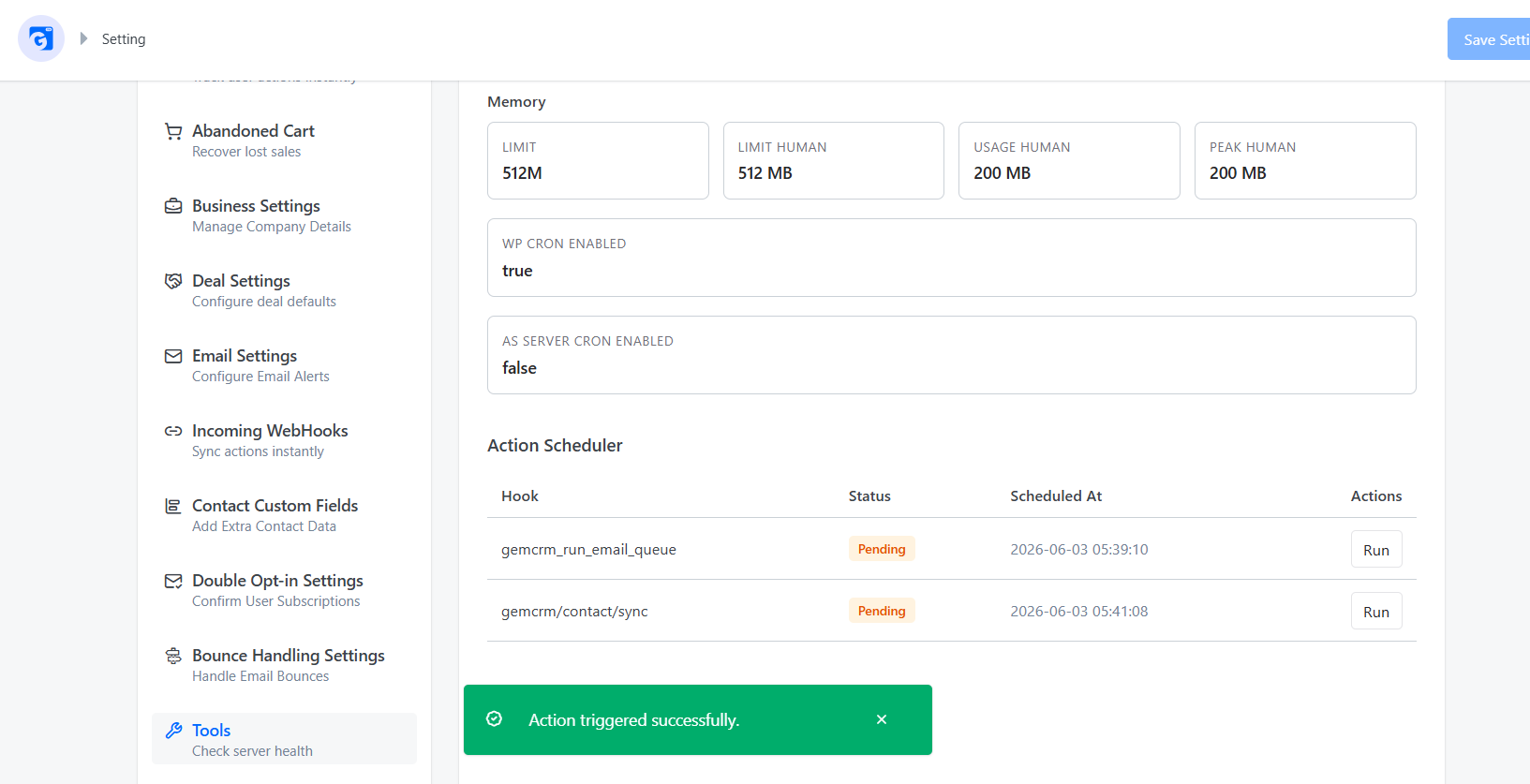The width and height of the screenshot is (1530, 784).
Task: Click the Business Settings briefcase icon
Action: pyautogui.click(x=173, y=206)
